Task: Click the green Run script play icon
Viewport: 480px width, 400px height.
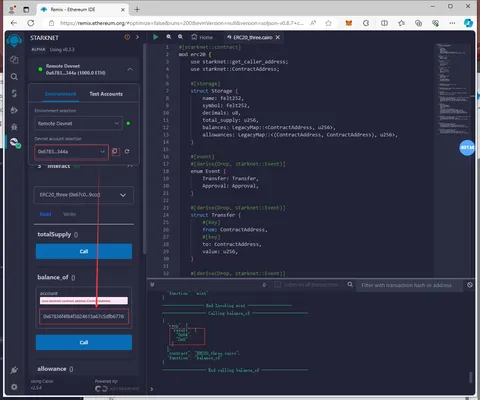Action: 156,37
